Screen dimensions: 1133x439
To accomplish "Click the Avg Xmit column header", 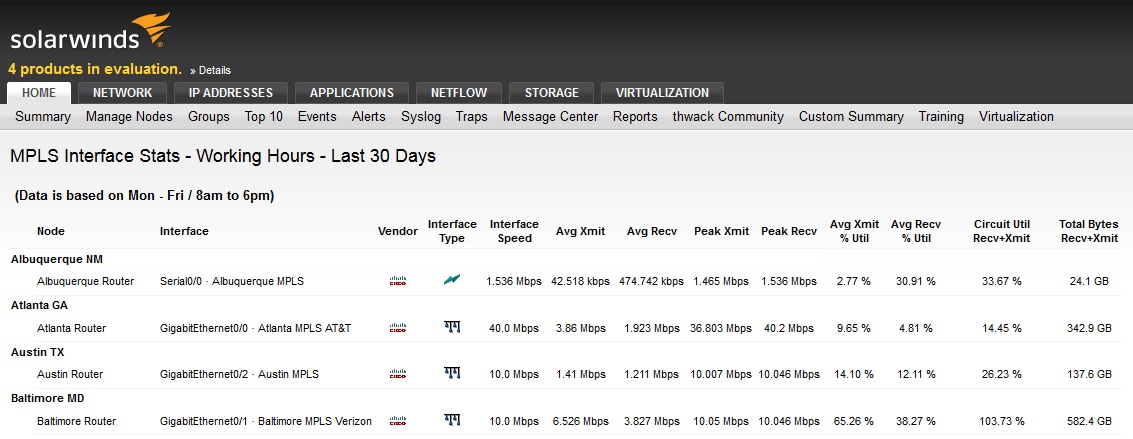I will (580, 231).
